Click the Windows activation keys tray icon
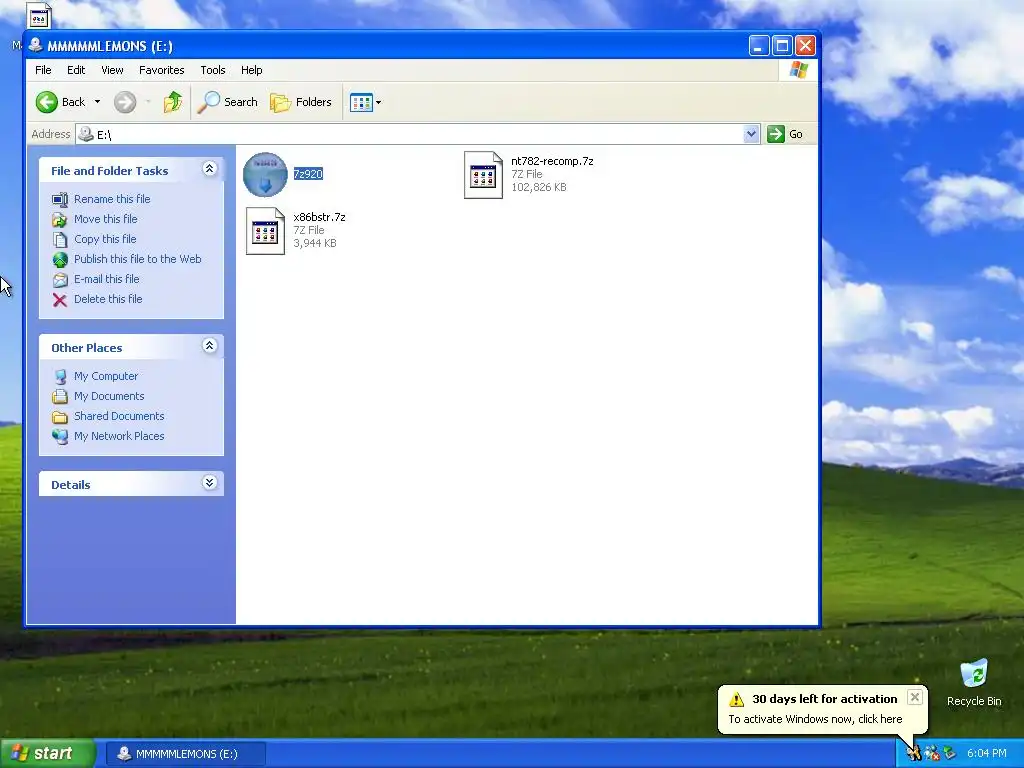 913,754
